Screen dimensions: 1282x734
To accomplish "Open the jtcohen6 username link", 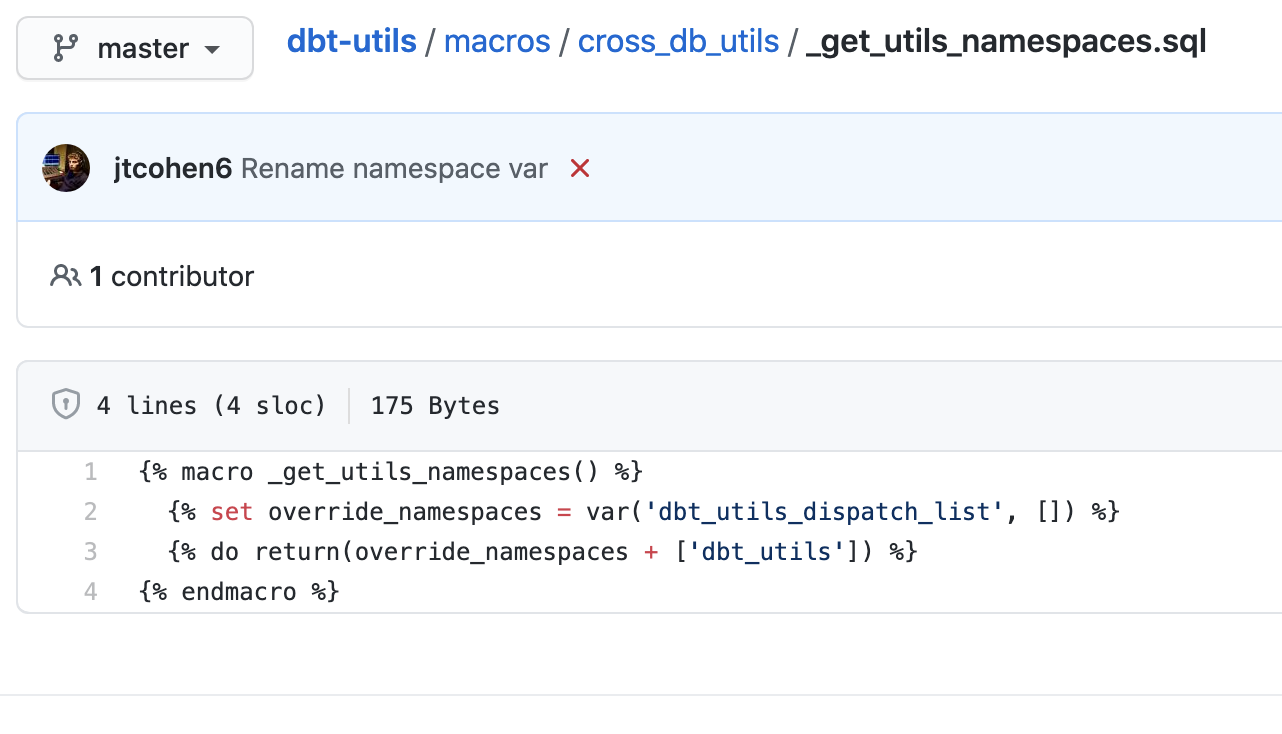I will coord(173,169).
